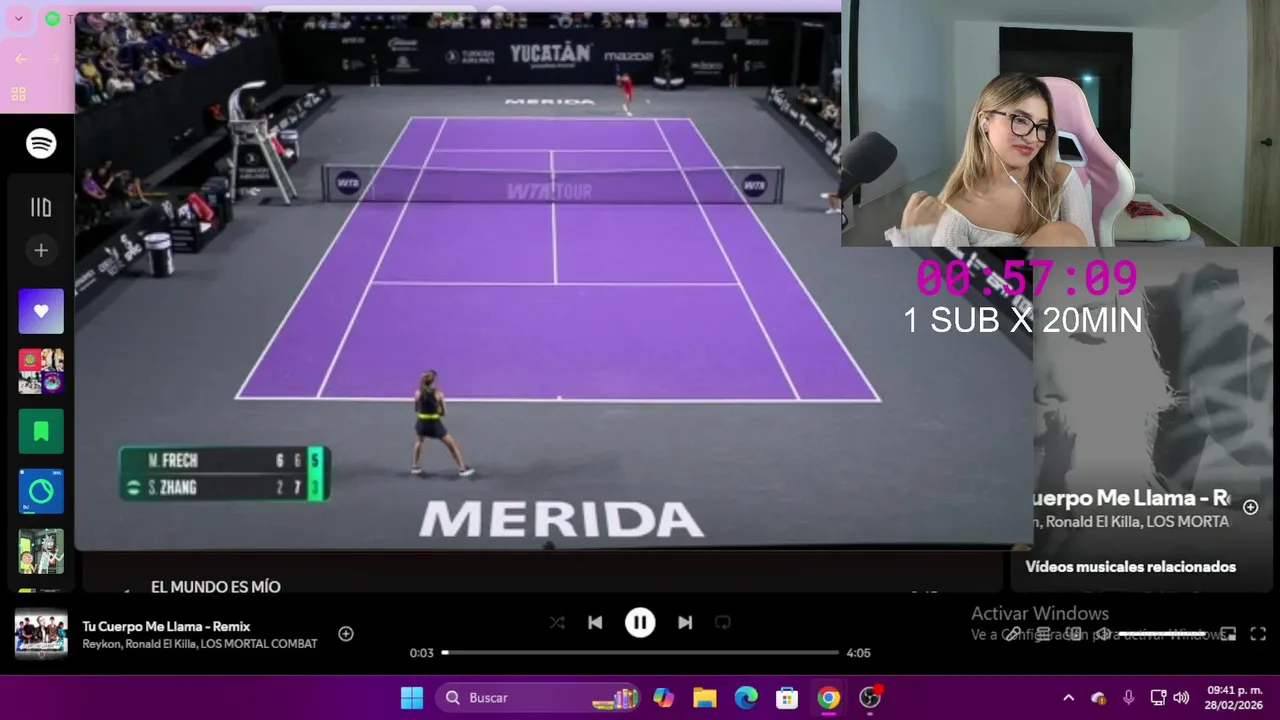This screenshot has height=720, width=1280.
Task: Click EL MUNDO ES MÍO title
Action: tap(216, 587)
